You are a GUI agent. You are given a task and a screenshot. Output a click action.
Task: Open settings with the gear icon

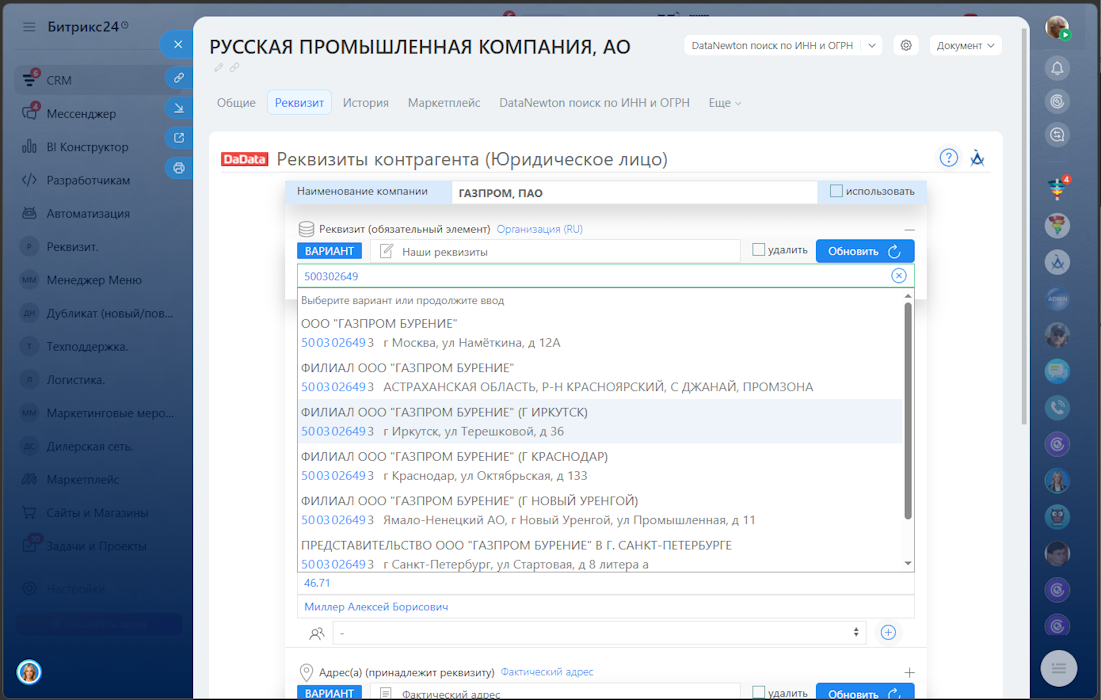[x=906, y=45]
